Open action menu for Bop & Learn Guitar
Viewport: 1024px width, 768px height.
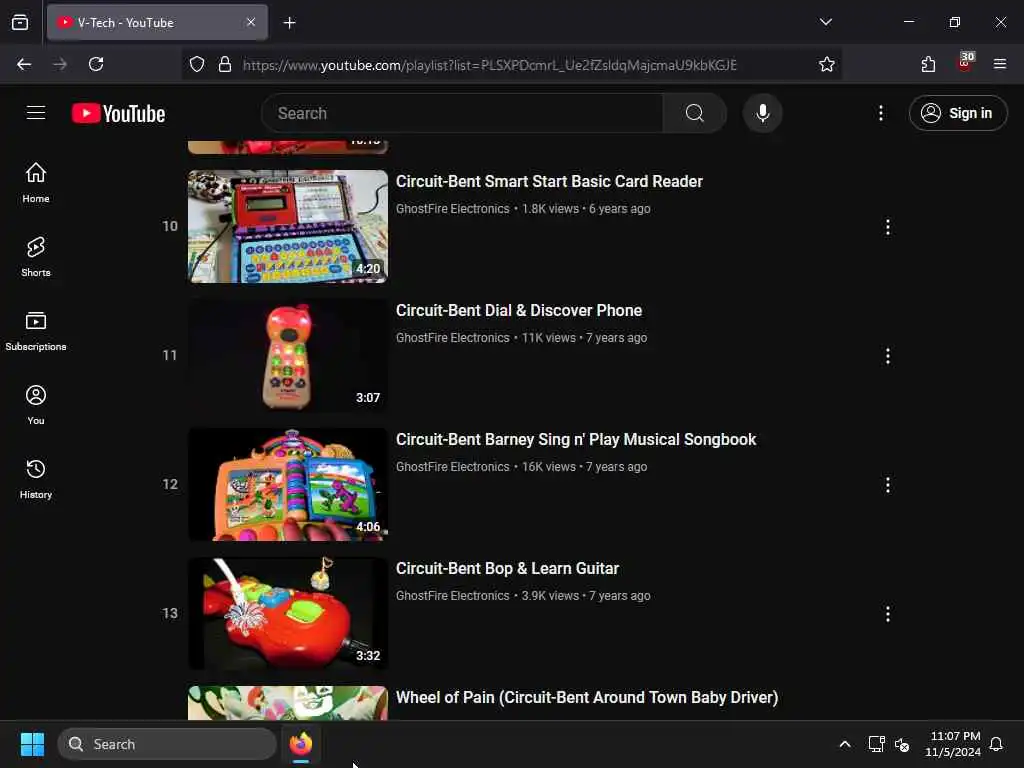coord(887,614)
